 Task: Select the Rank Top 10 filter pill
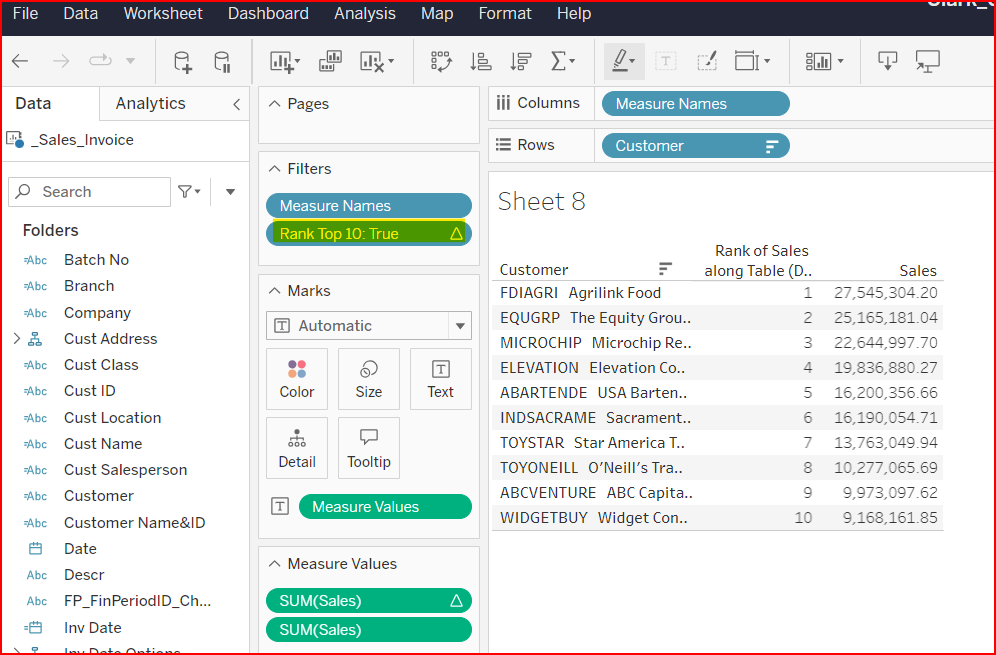(360, 234)
